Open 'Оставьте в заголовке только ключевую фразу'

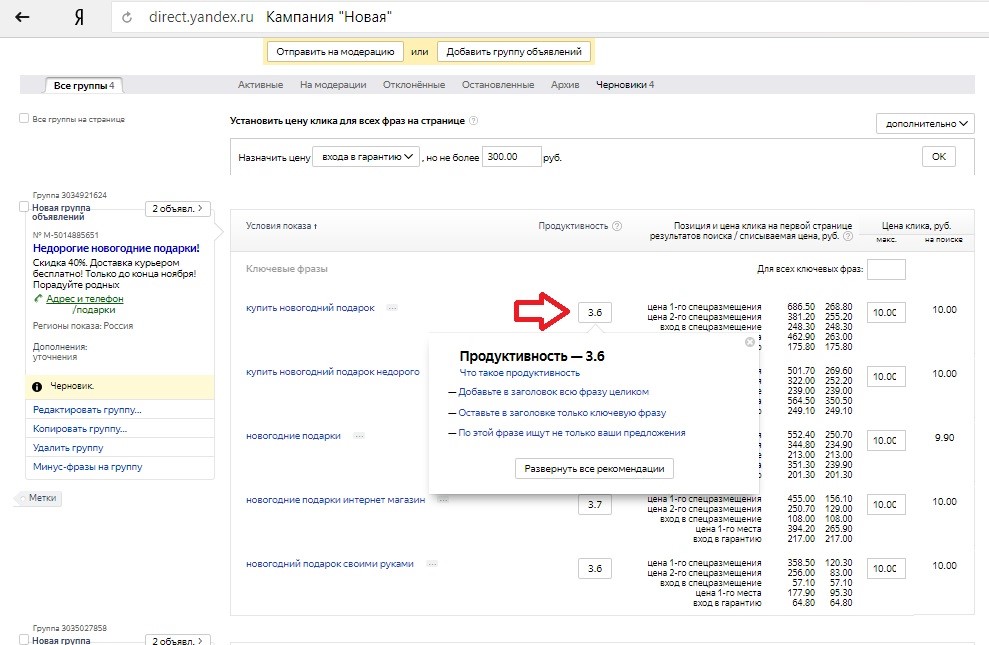562,412
